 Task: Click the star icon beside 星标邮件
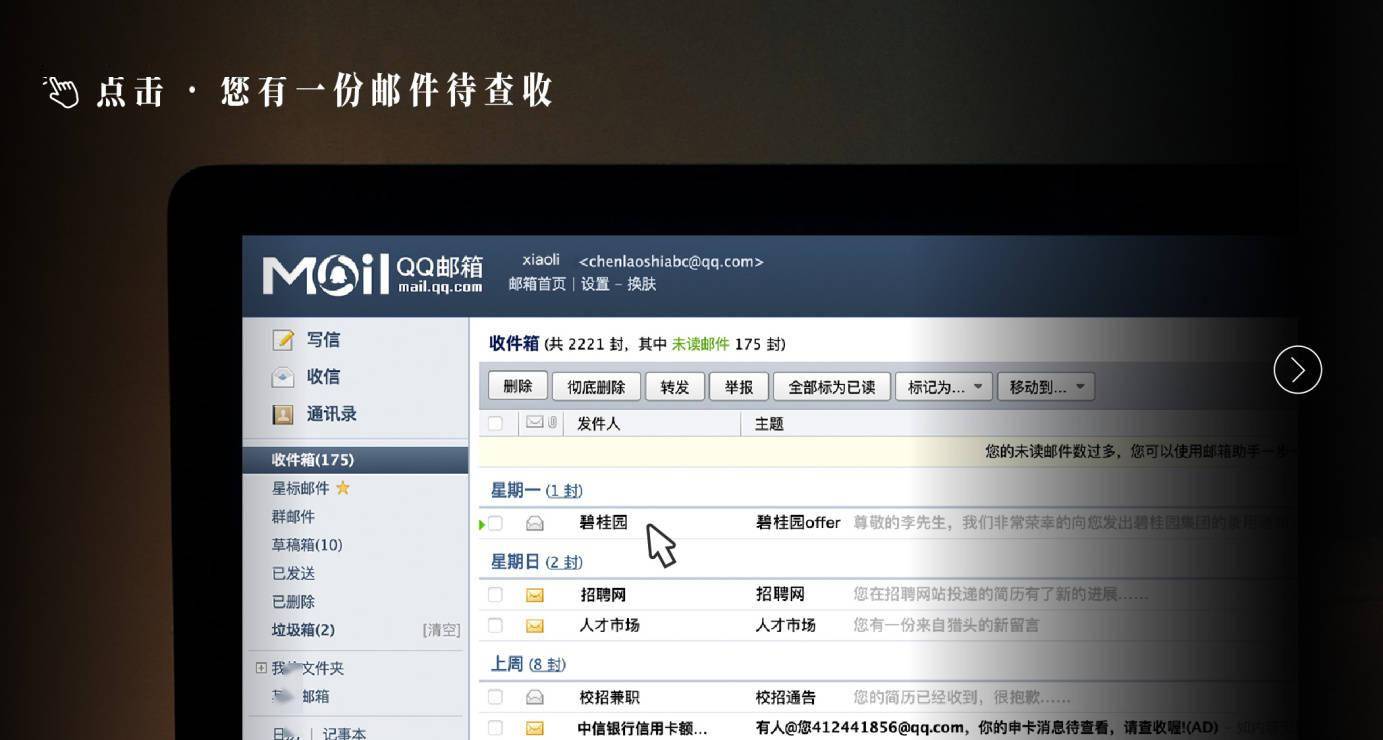pos(343,488)
